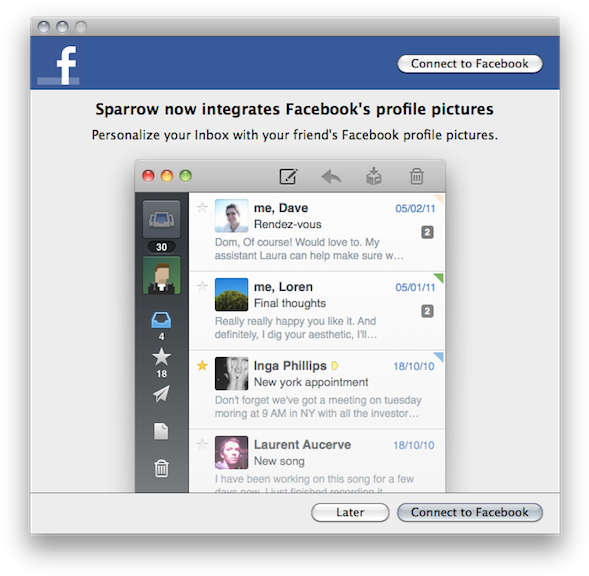Click the blue corner label on Inga's message
The image size is (589, 576).
(x=439, y=357)
